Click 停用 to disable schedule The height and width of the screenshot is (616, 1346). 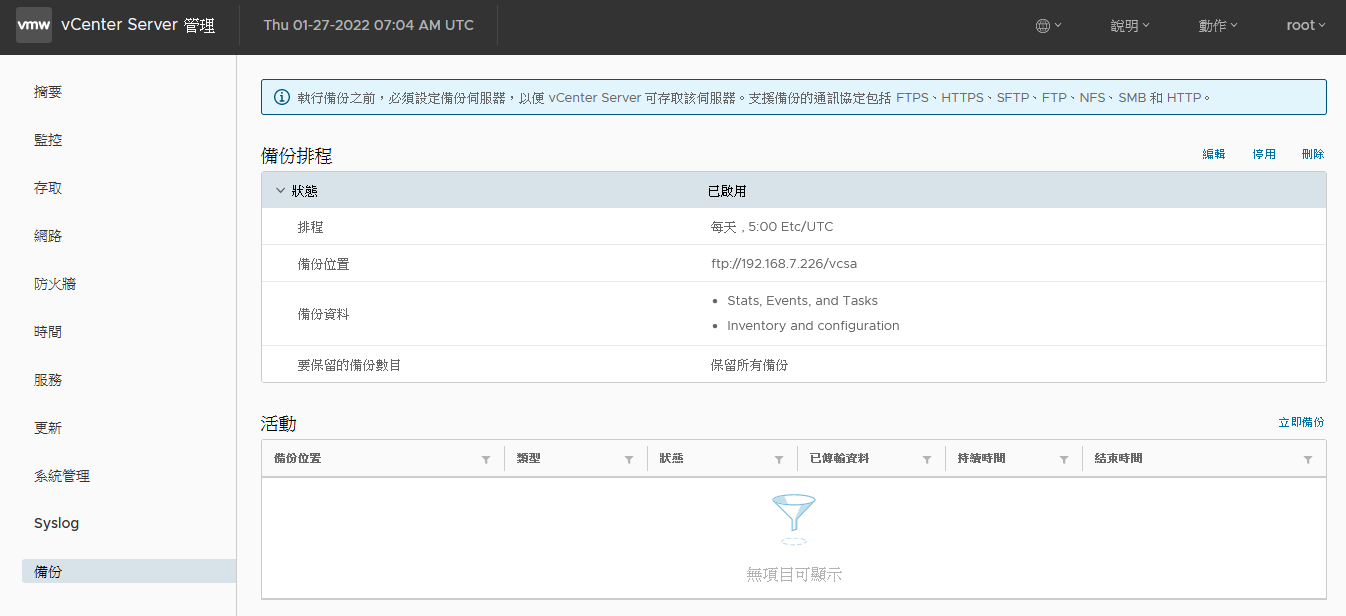pos(1264,154)
